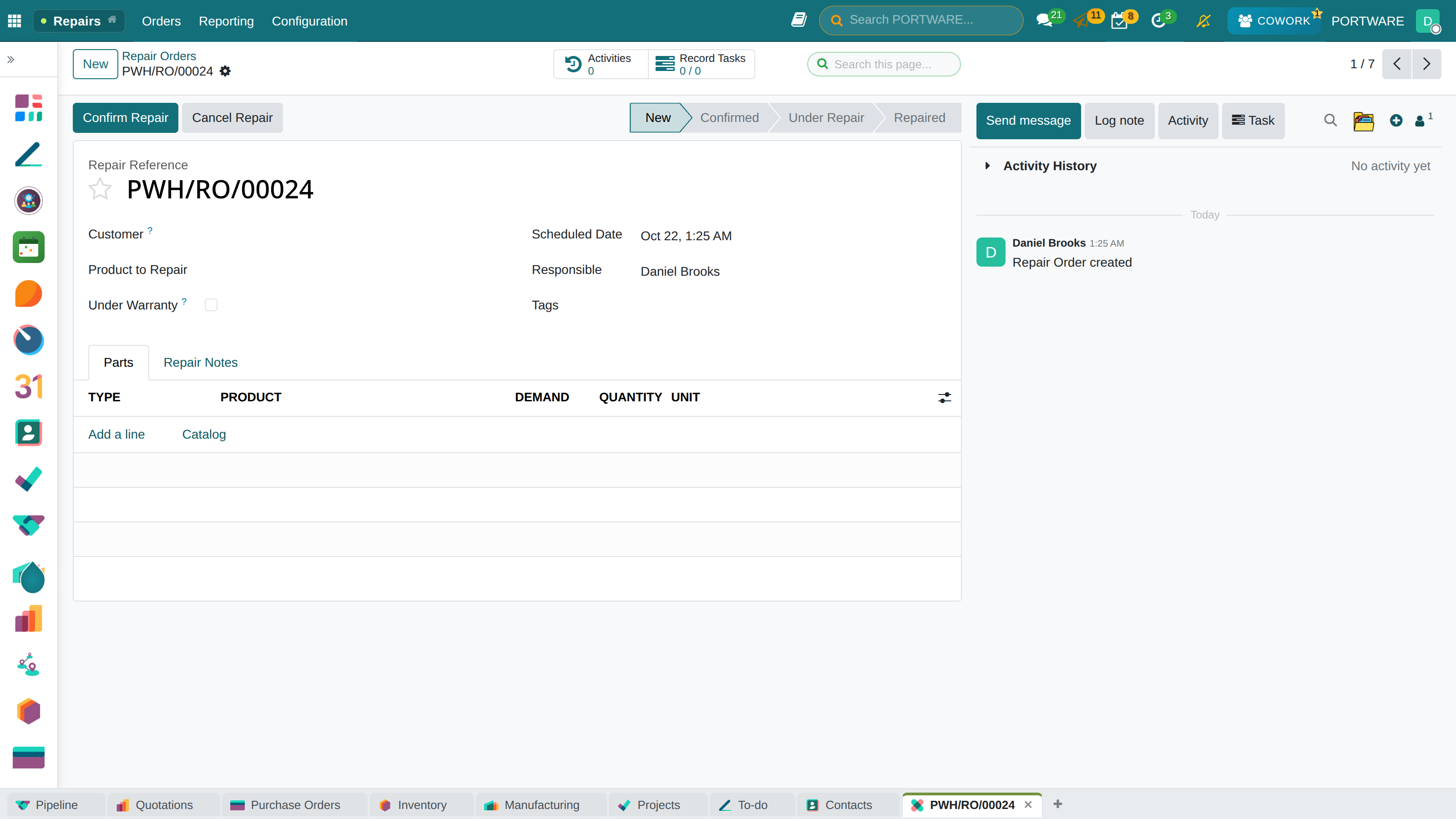Open the Contacts sidebar icon
This screenshot has width=1456, height=819.
pyautogui.click(x=29, y=433)
